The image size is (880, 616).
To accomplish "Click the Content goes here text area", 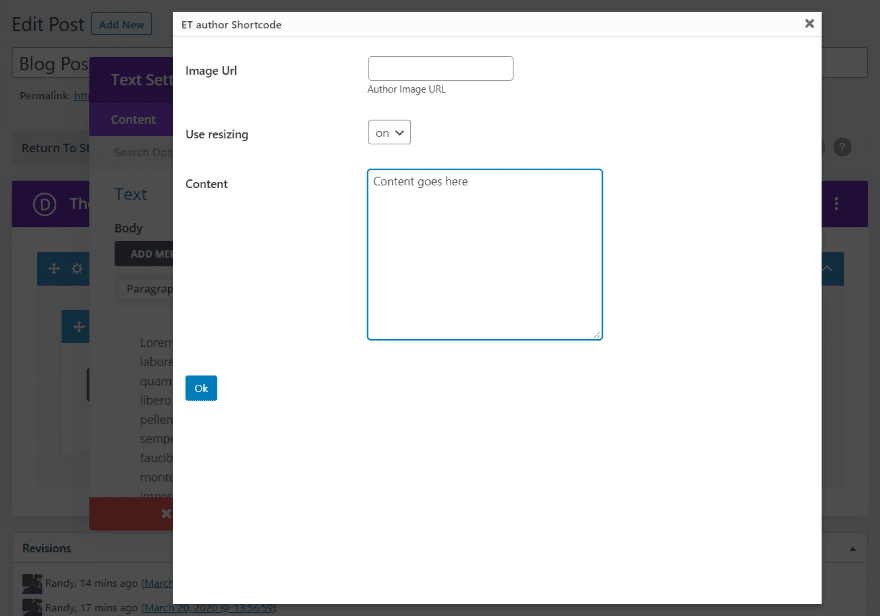I will 485,255.
